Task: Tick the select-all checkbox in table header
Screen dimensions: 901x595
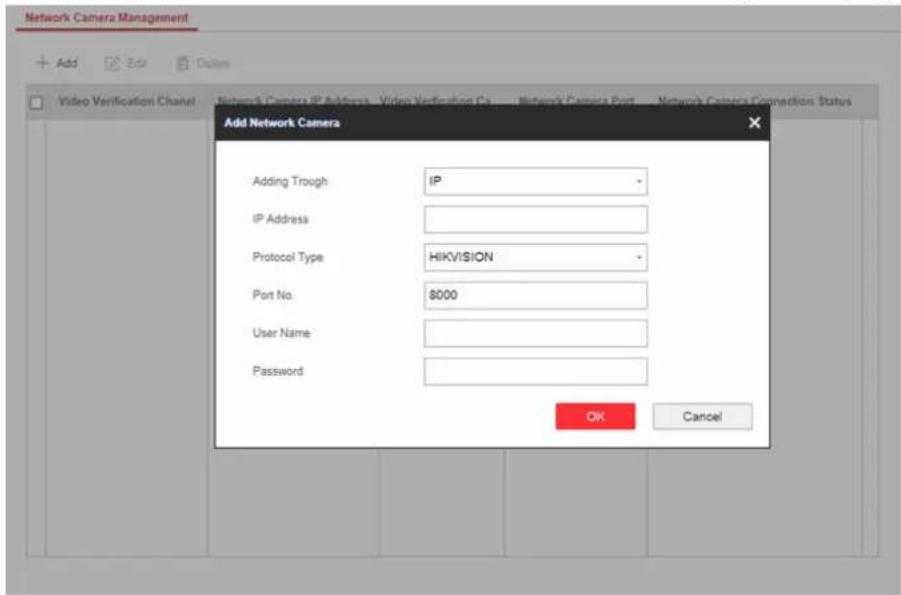Action: click(x=37, y=103)
